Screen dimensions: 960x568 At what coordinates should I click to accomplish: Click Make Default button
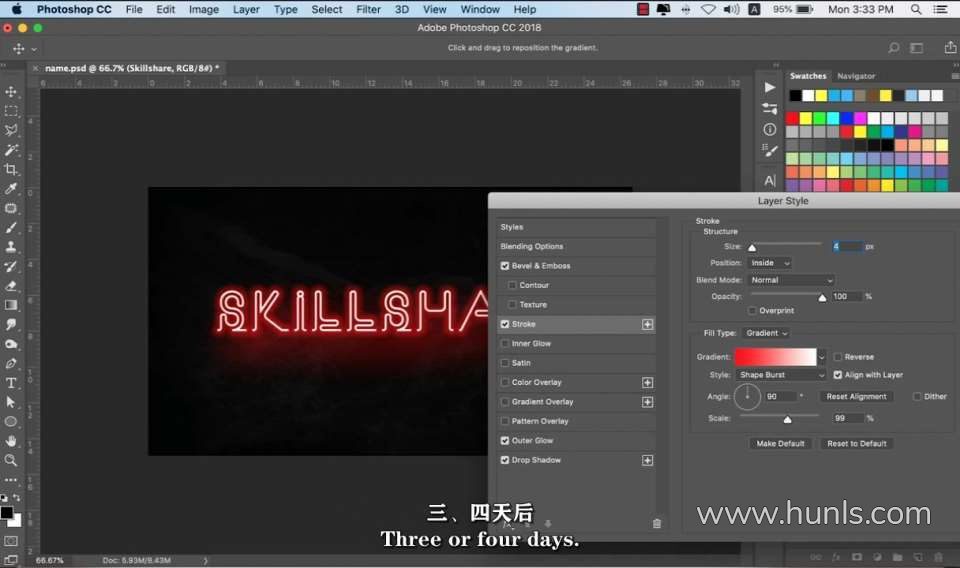coord(781,444)
